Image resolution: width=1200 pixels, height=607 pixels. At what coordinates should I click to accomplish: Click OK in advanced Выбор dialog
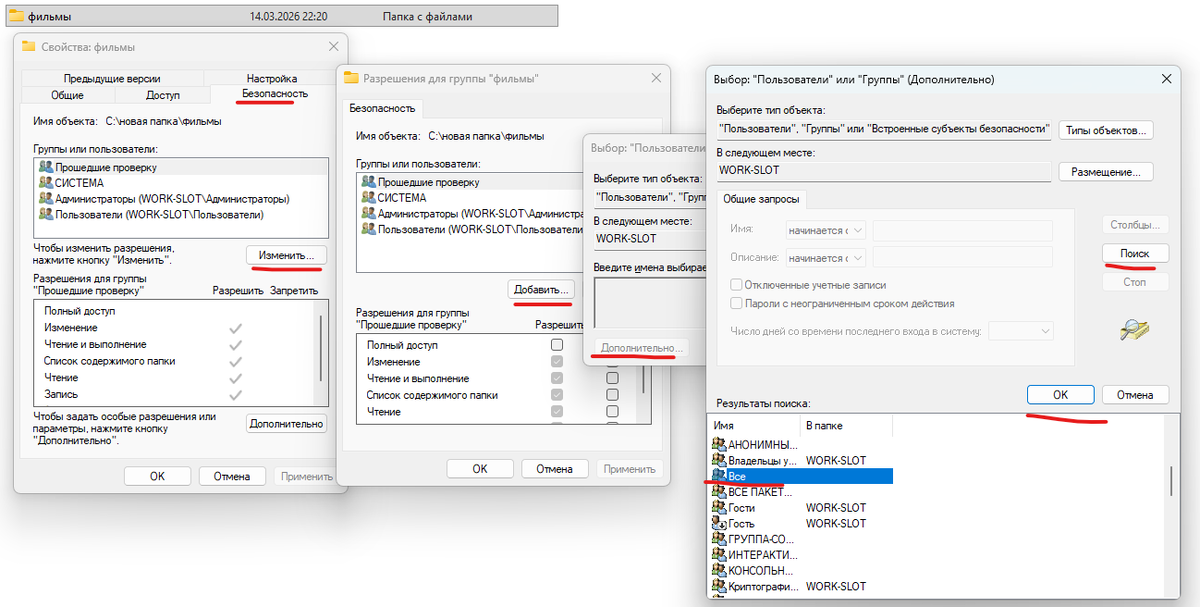(1061, 395)
